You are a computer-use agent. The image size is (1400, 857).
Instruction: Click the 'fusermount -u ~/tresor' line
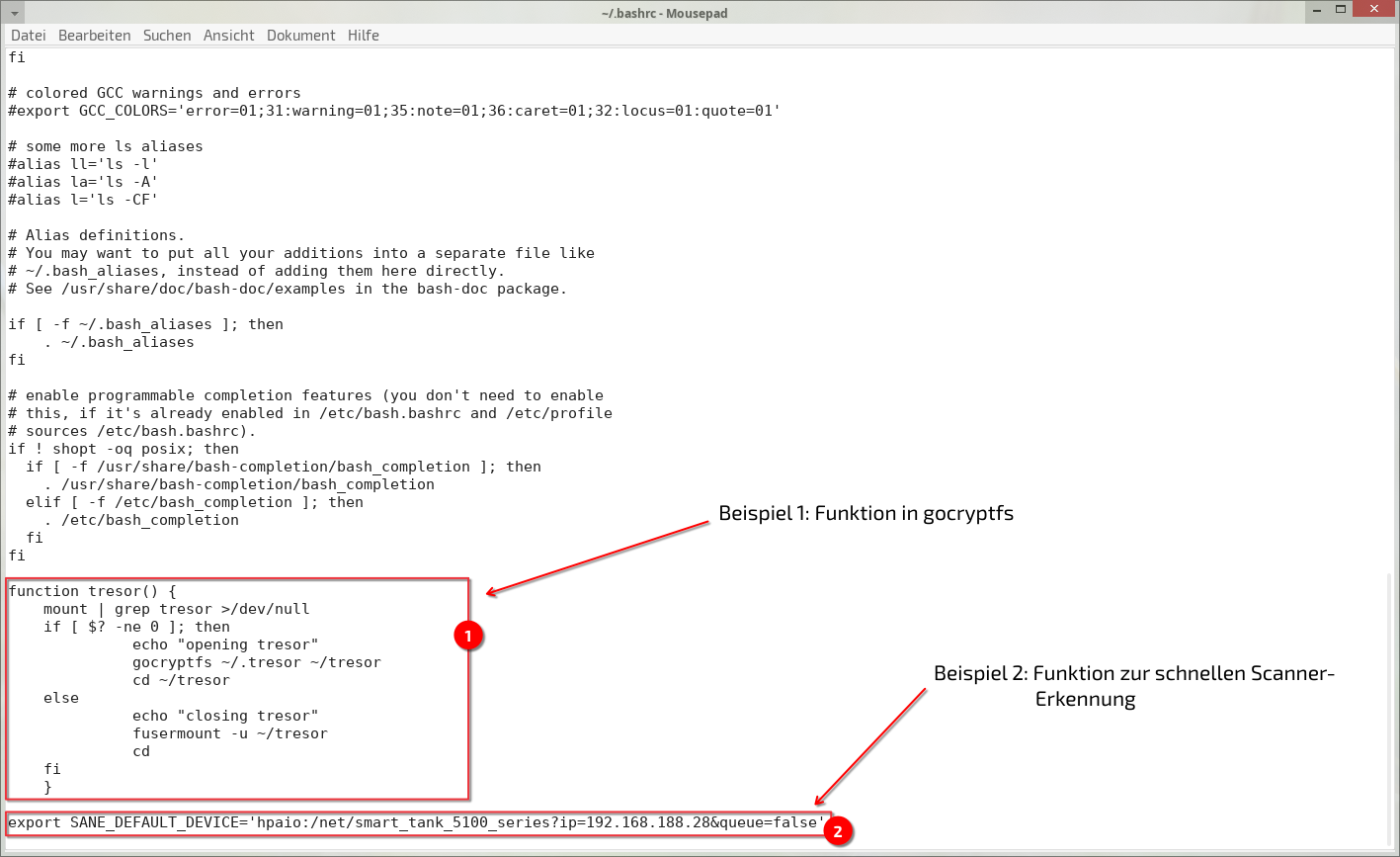(229, 733)
